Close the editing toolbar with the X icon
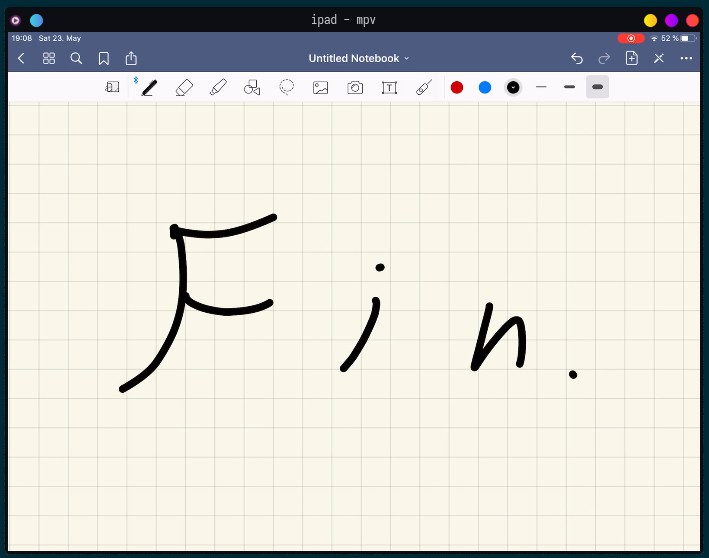Screen dimensions: 709x558 coord(659,58)
